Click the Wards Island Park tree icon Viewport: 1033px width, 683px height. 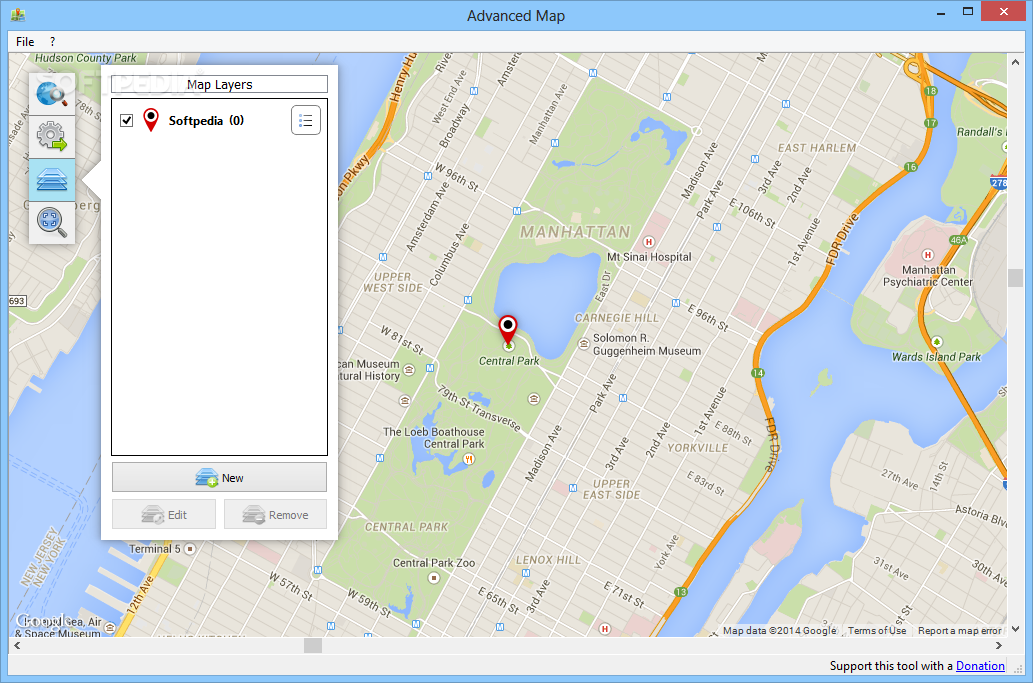[937, 342]
